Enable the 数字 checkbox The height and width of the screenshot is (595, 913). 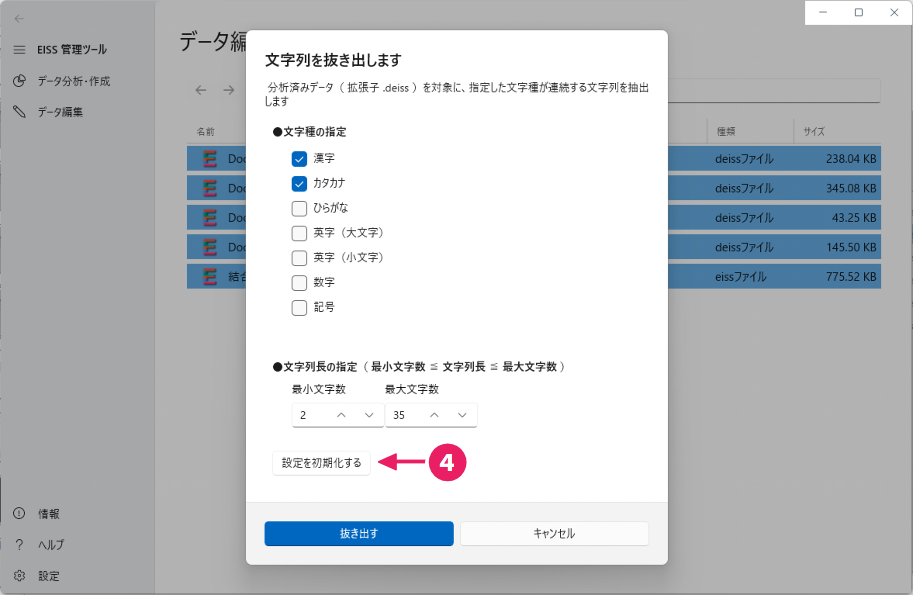299,283
